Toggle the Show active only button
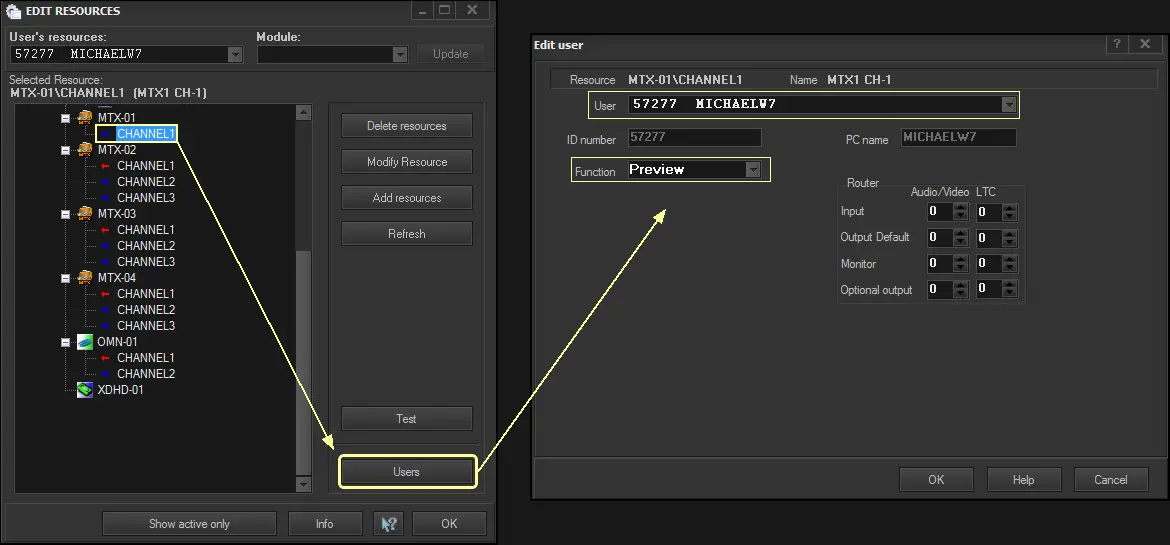The height and width of the screenshot is (545, 1170). 189,524
